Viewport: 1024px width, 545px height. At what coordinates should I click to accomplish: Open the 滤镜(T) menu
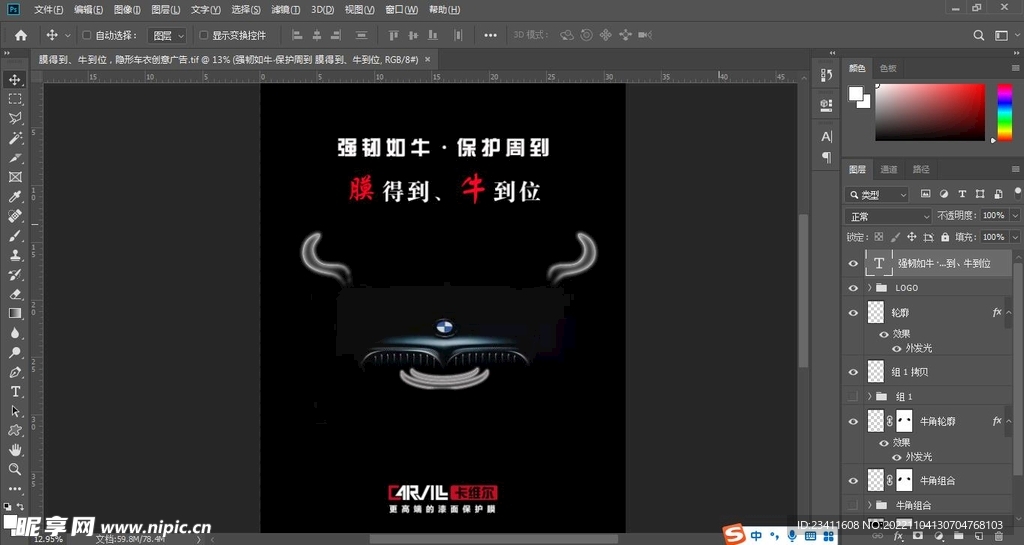(285, 10)
